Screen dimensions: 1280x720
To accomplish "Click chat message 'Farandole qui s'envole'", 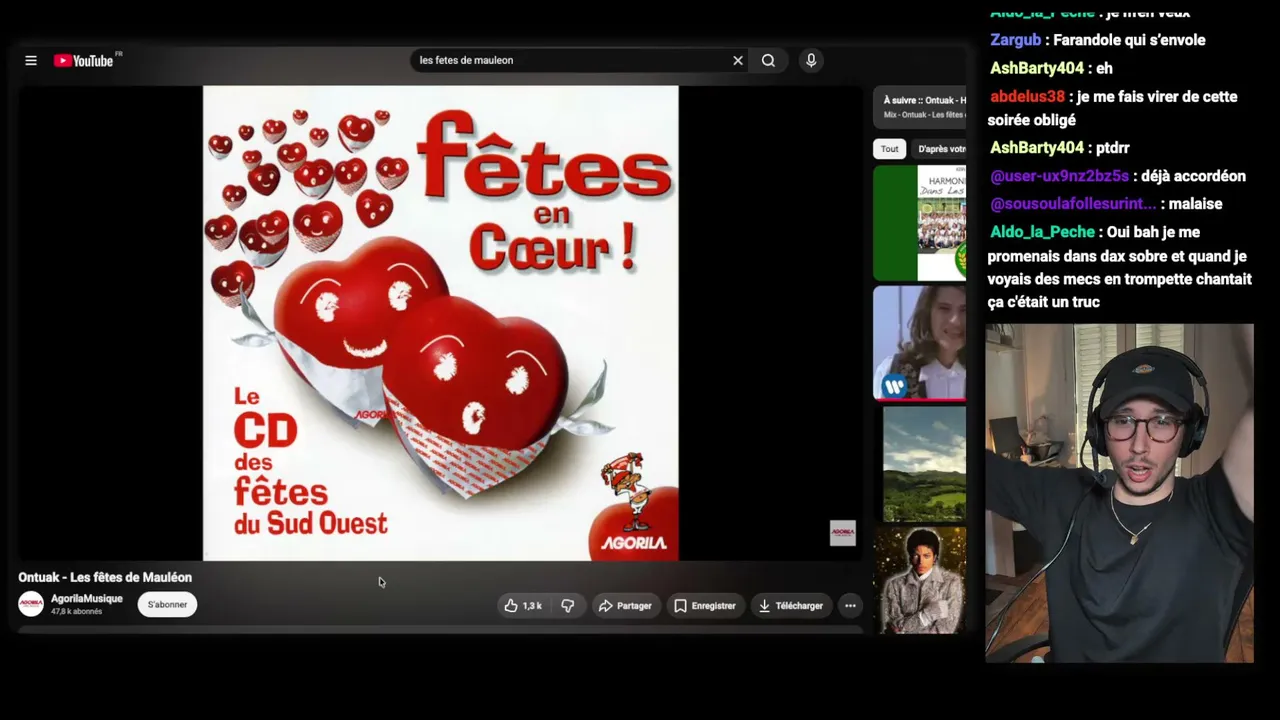I will click(1129, 40).
